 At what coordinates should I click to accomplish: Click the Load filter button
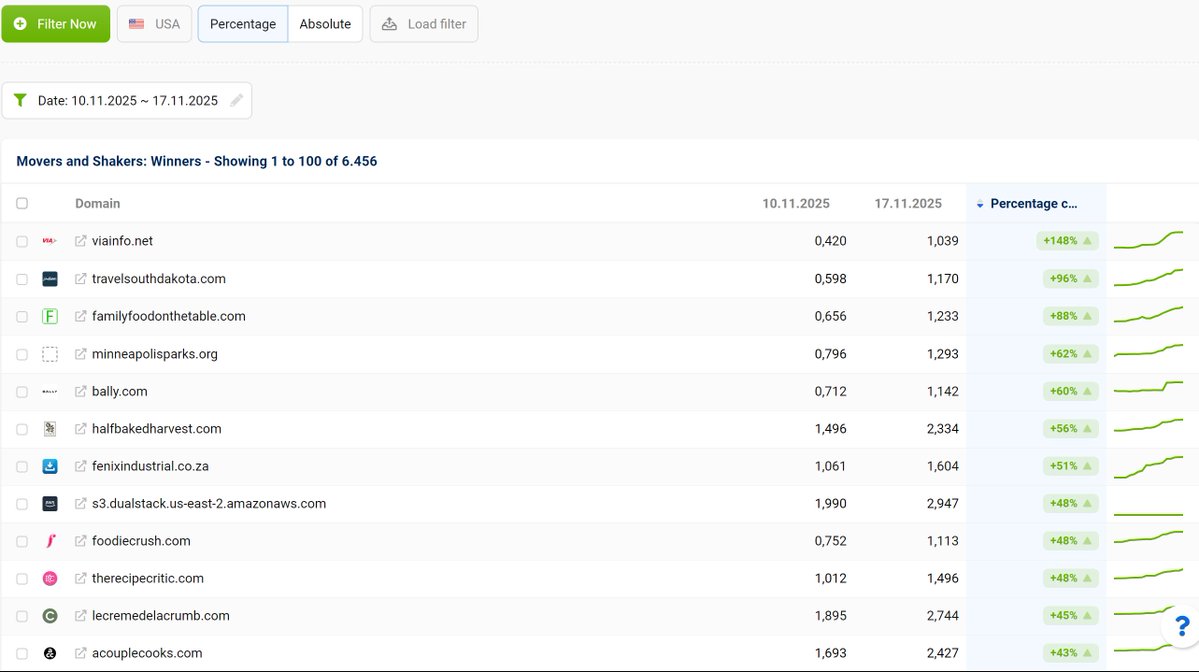coord(424,24)
